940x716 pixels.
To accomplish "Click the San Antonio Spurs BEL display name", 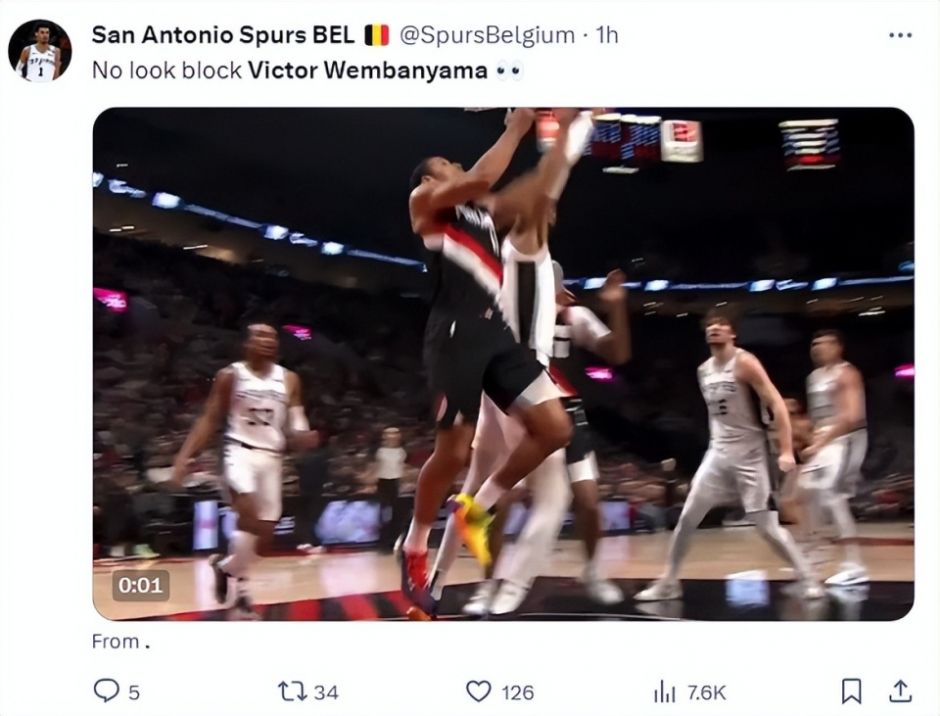I will [223, 35].
